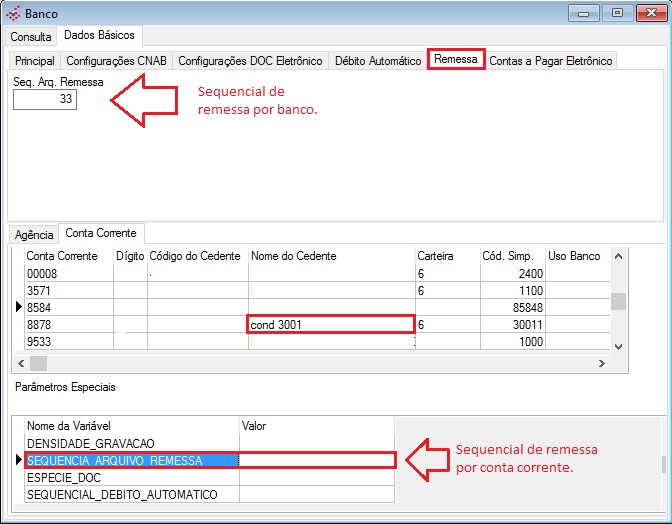Screen dimensions: 672x524
Task: Select the Remessa tab
Action: pyautogui.click(x=456, y=60)
